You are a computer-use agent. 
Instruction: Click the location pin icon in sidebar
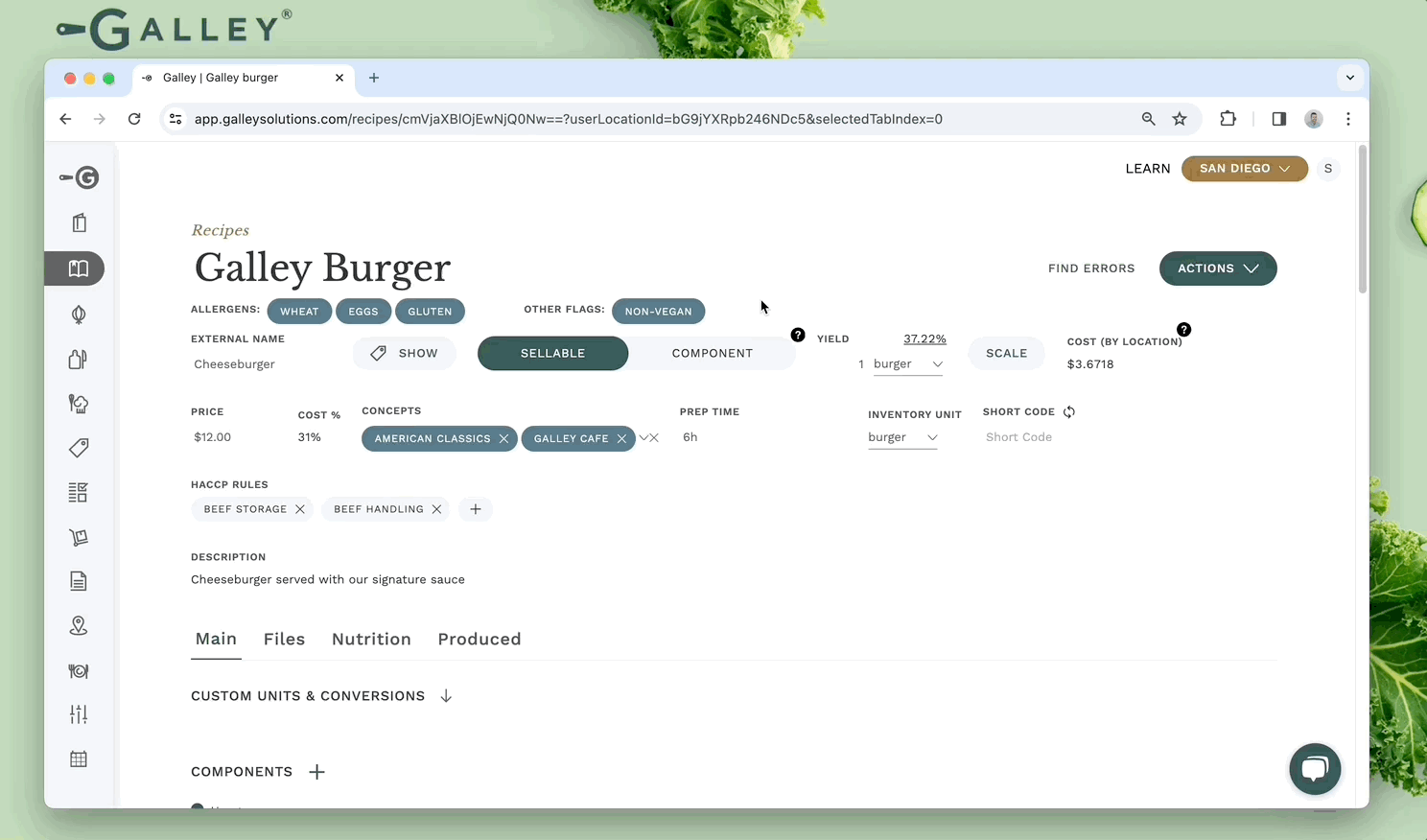[78, 625]
